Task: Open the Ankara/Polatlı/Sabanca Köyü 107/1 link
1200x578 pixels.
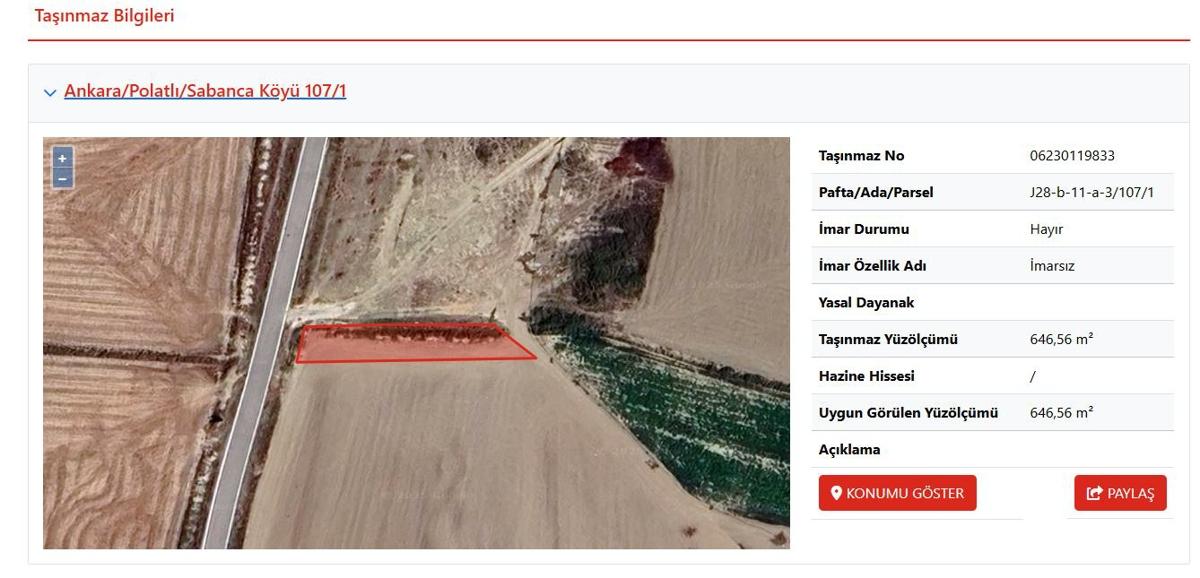Action: point(205,91)
